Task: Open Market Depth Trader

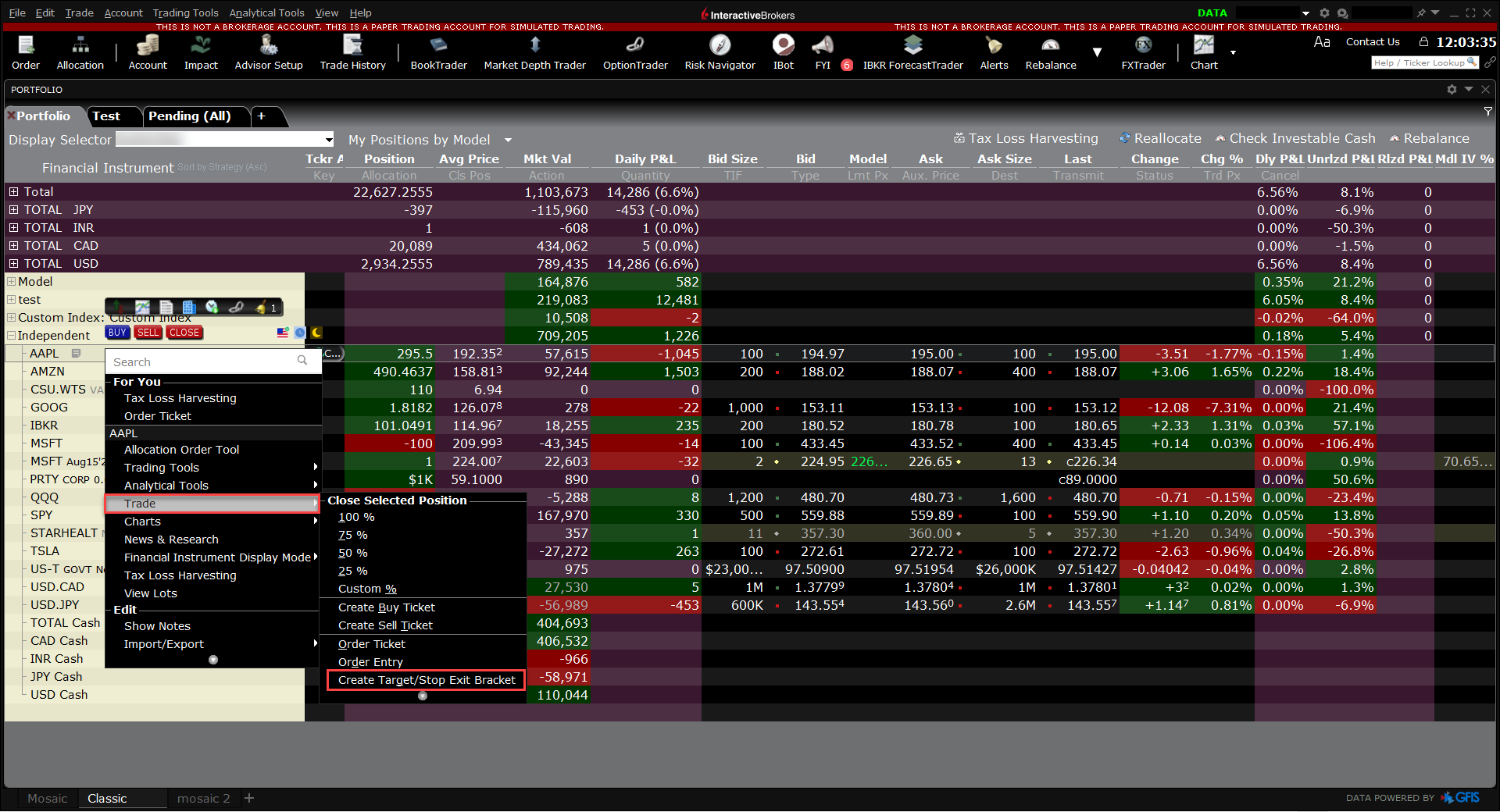Action: click(534, 53)
